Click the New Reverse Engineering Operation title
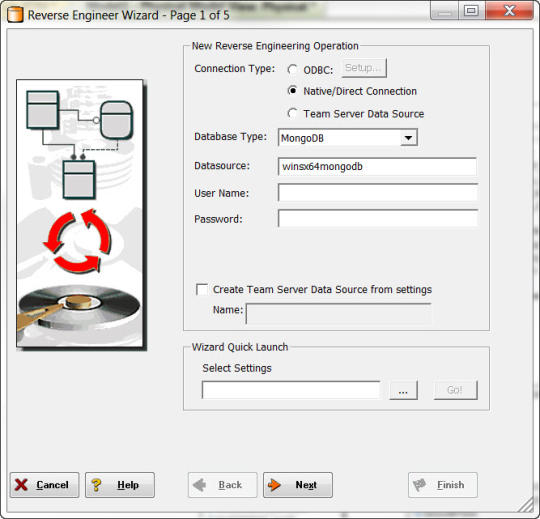 click(x=275, y=46)
